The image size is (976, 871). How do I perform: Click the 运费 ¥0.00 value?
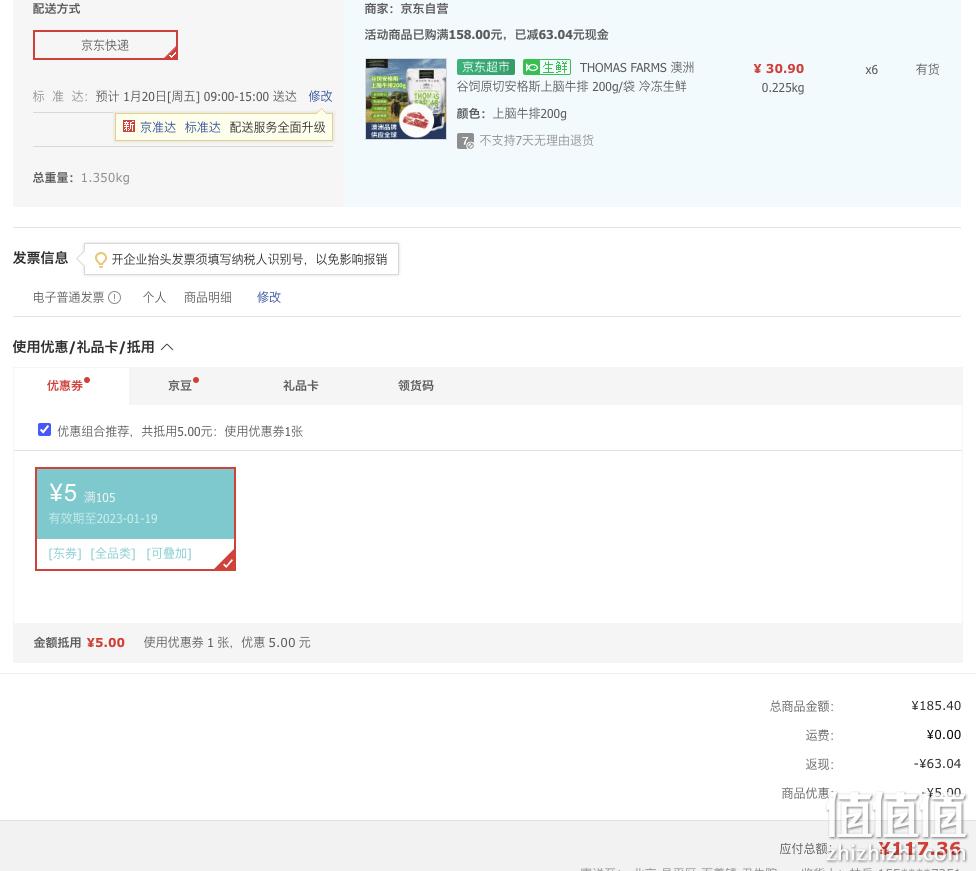[944, 735]
